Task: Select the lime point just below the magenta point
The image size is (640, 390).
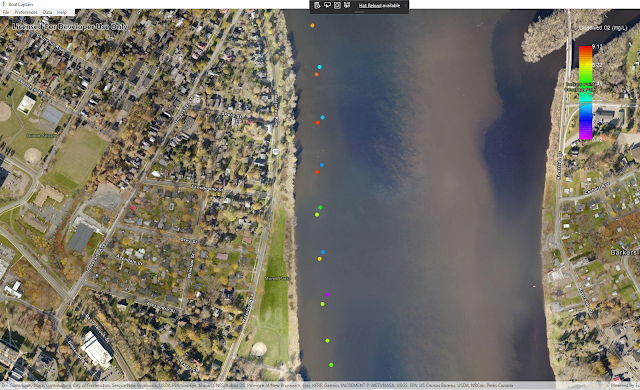Action: [x=322, y=304]
